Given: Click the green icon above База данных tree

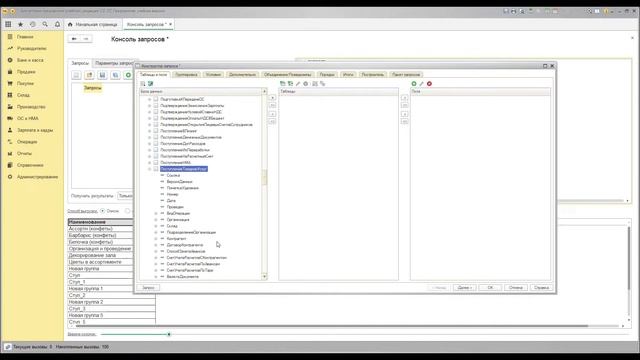Looking at the screenshot, I should (151, 84).
